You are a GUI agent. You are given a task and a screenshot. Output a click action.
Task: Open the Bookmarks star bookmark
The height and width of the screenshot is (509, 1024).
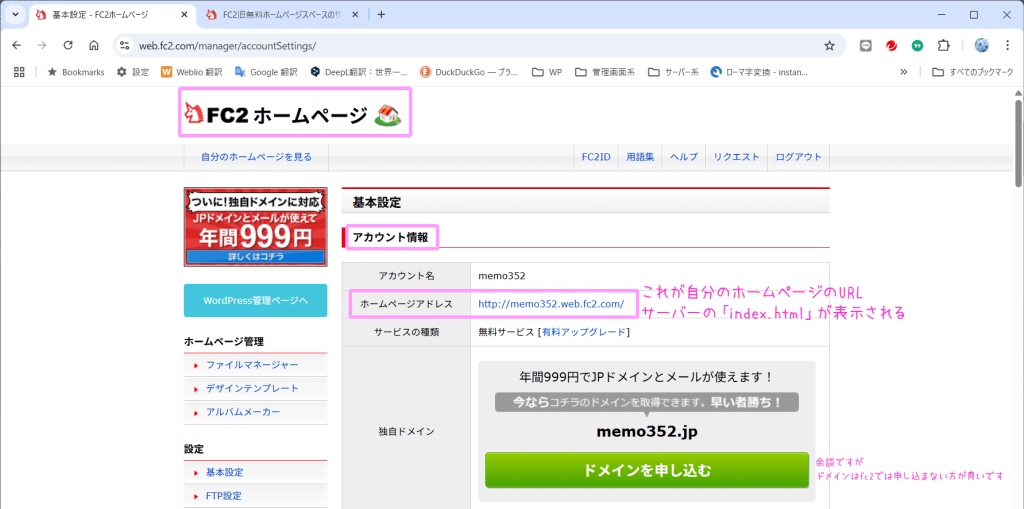pos(76,72)
